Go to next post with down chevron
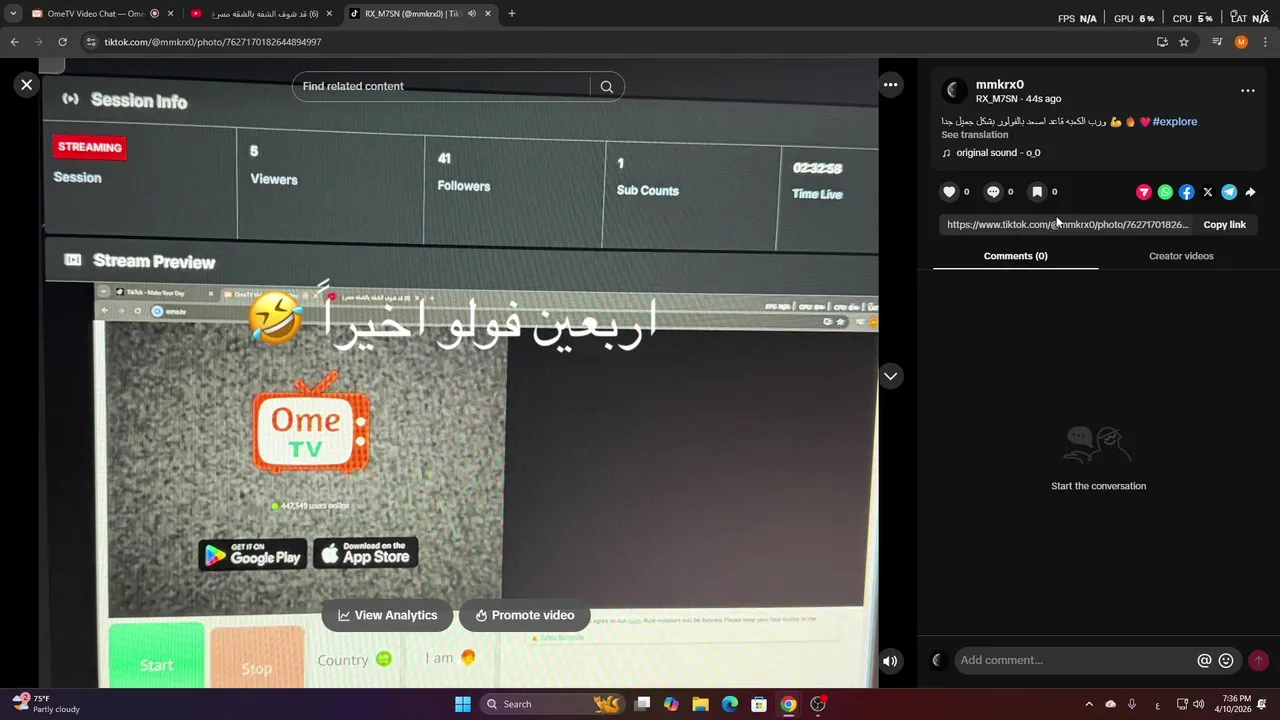Screen dimensions: 1280x720 890,376
